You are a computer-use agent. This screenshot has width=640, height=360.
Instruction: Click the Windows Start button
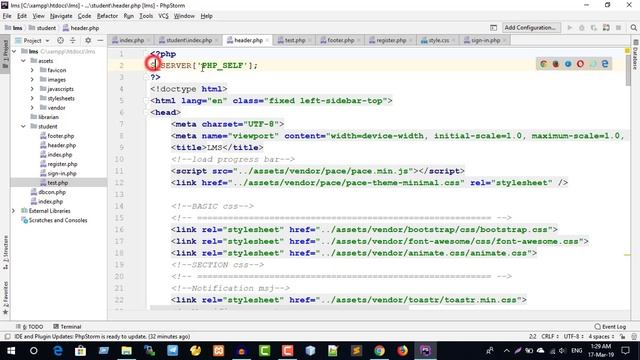pos(11,351)
